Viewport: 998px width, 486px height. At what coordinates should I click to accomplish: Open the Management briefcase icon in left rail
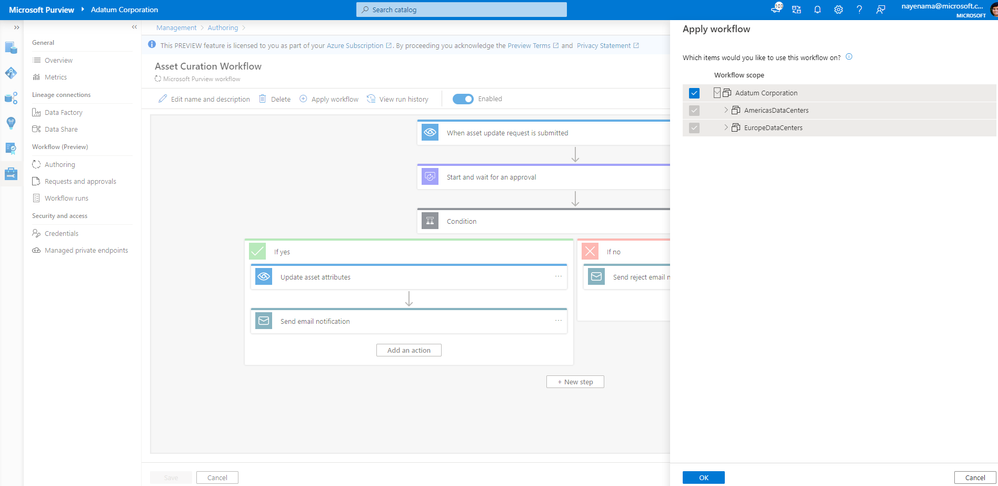[x=11, y=173]
